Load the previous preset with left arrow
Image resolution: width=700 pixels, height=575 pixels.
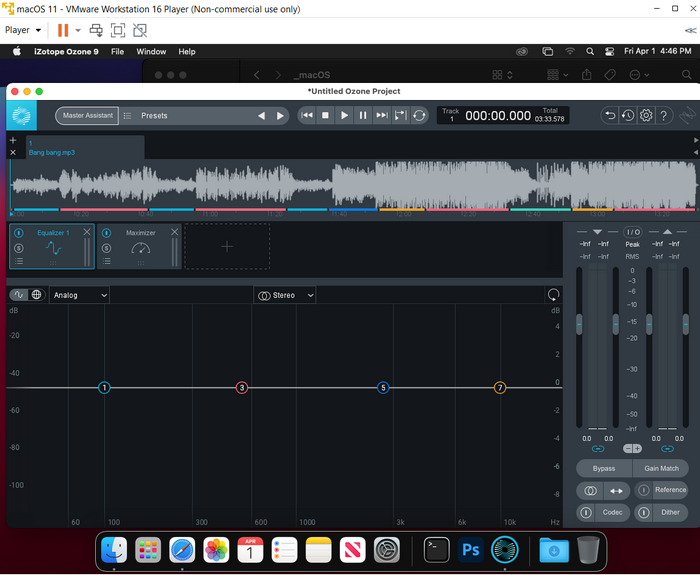(x=261, y=116)
